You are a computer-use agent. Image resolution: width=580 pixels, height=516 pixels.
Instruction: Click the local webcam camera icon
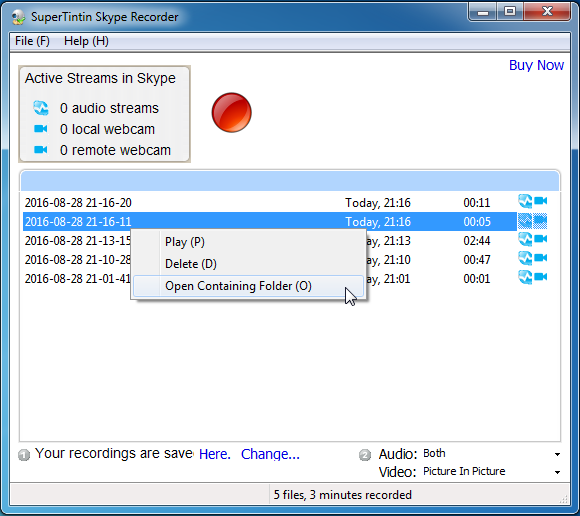(41, 129)
